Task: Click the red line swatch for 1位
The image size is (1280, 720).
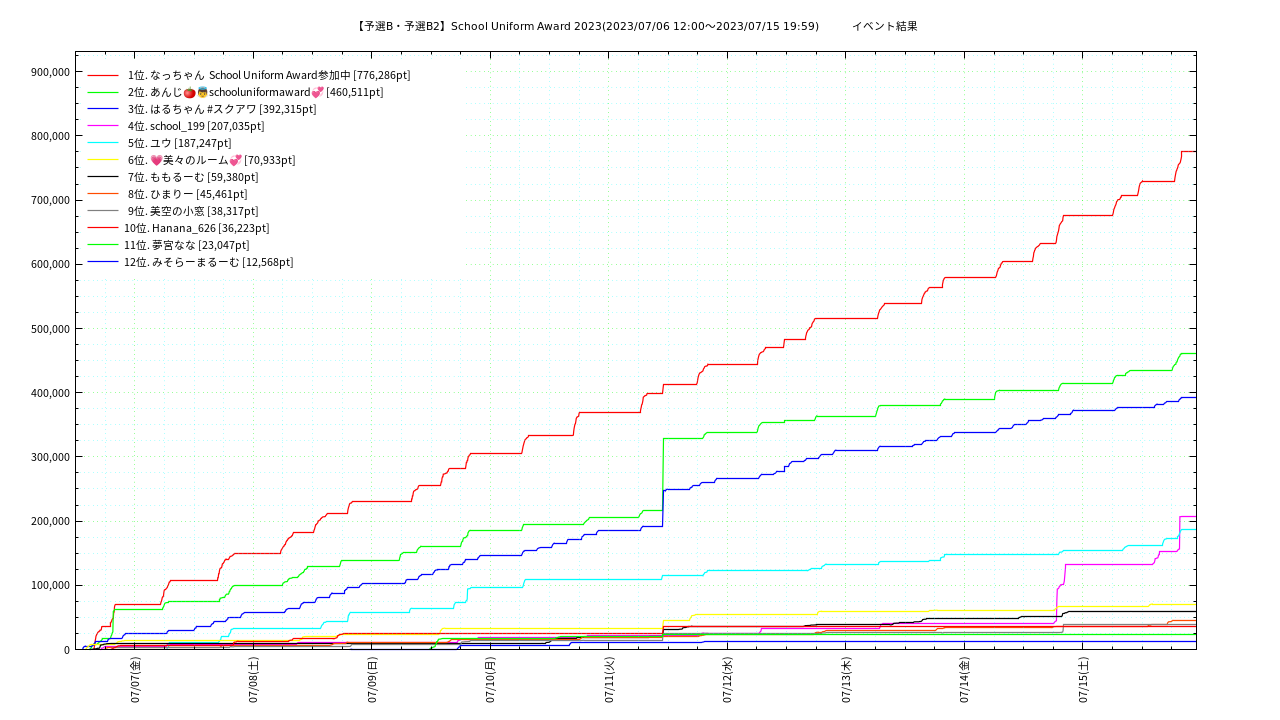Action: point(103,75)
